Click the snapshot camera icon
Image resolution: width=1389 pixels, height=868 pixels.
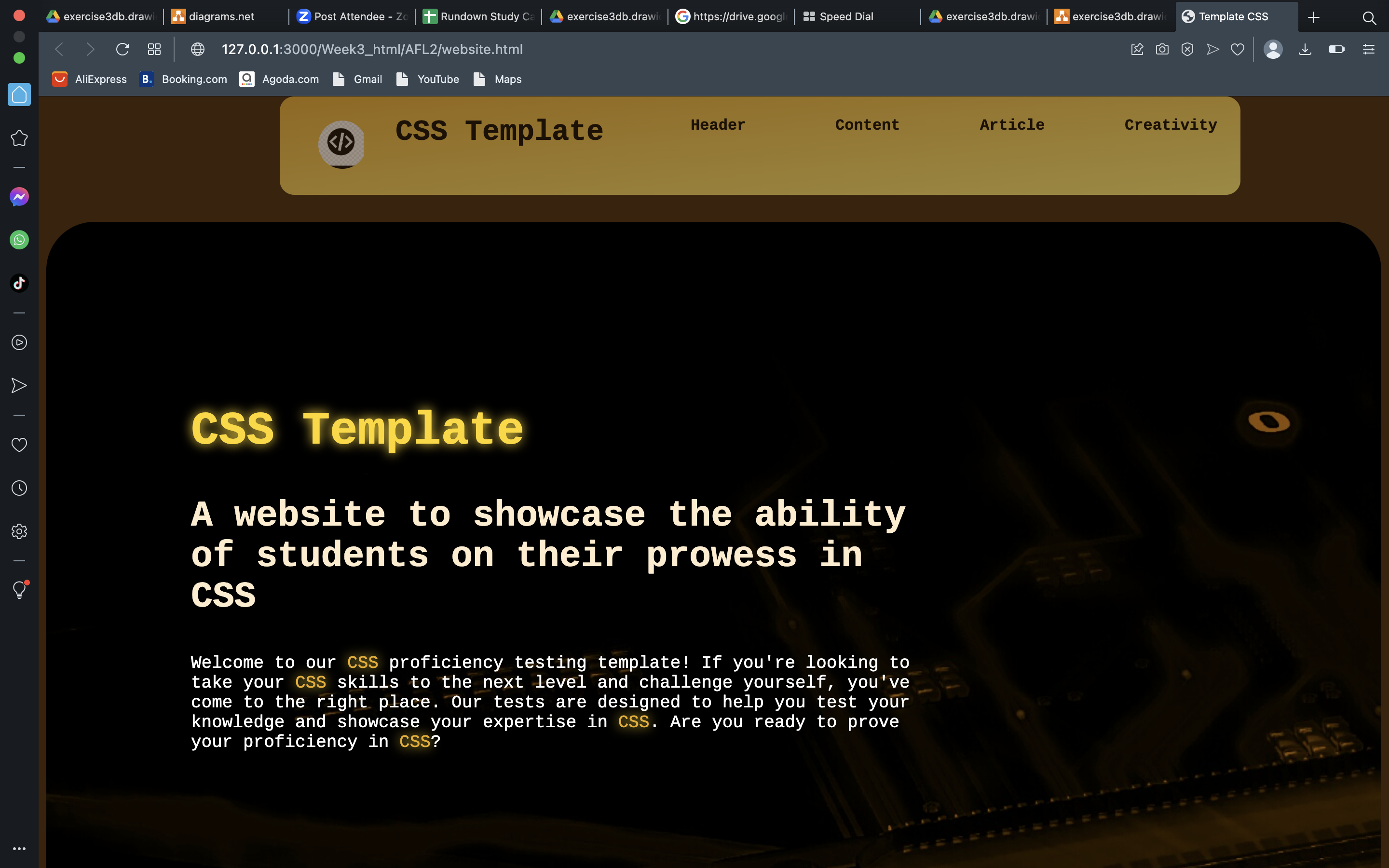[1162, 49]
